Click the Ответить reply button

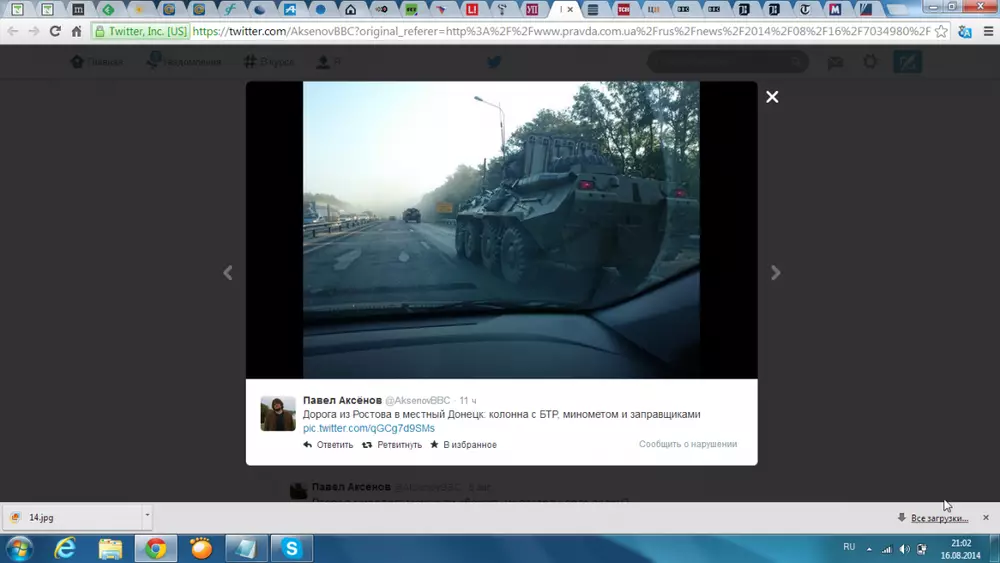(x=329, y=445)
